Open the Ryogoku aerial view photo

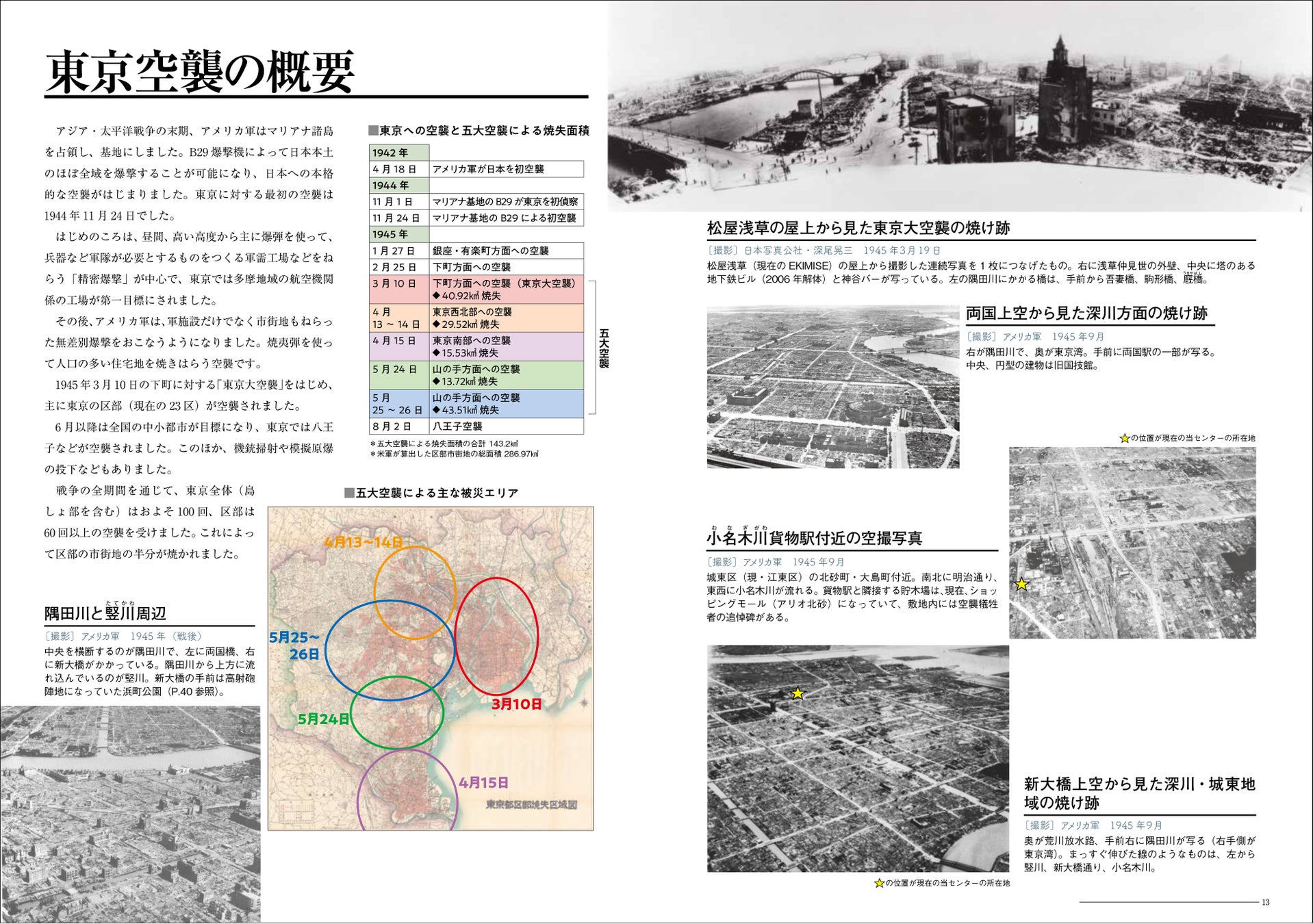[832, 387]
